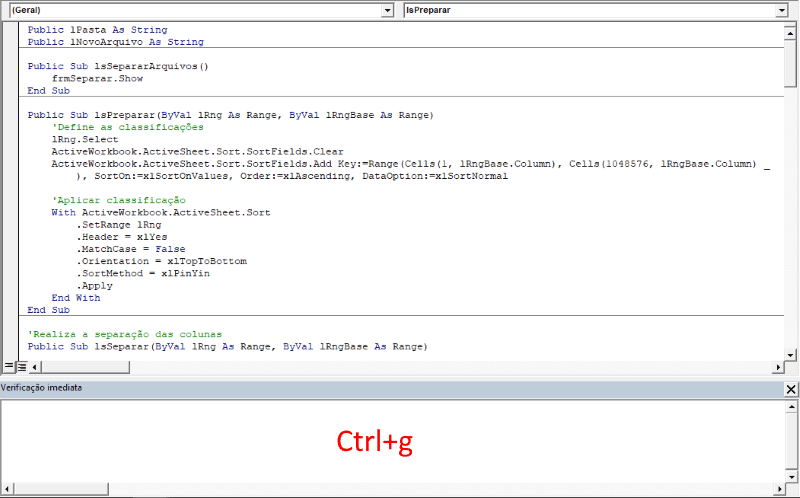Click the 'lRng.Select' line

(85, 139)
